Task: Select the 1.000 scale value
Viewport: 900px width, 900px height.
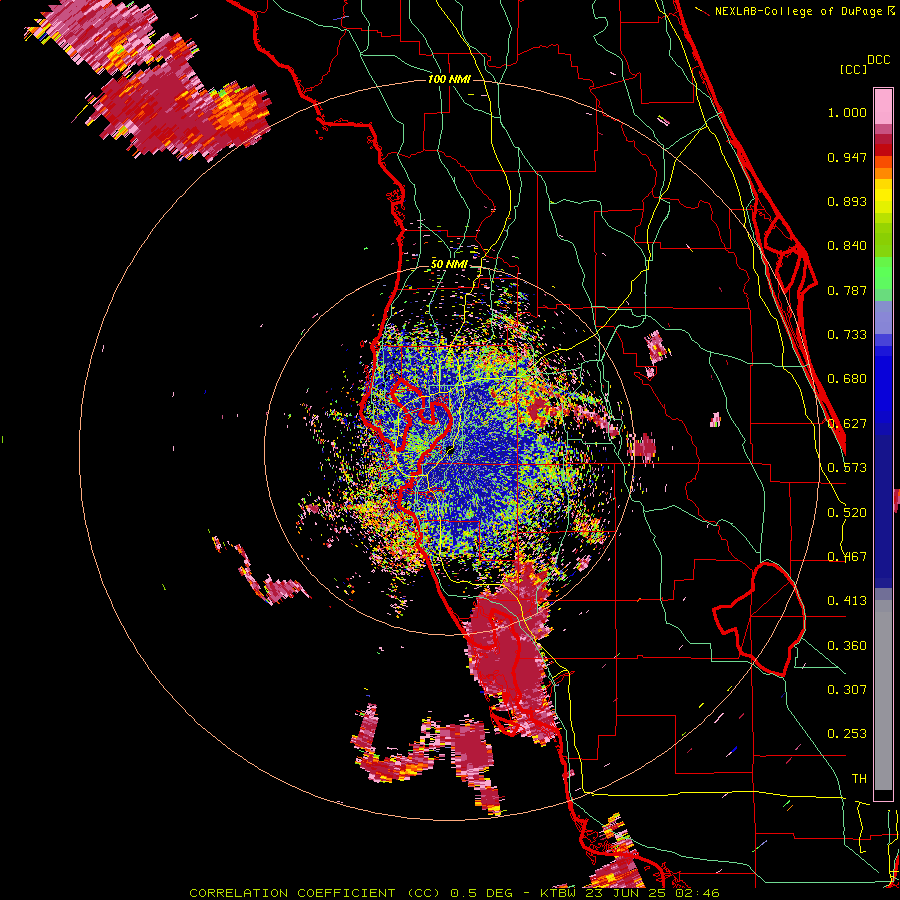Action: tap(847, 112)
